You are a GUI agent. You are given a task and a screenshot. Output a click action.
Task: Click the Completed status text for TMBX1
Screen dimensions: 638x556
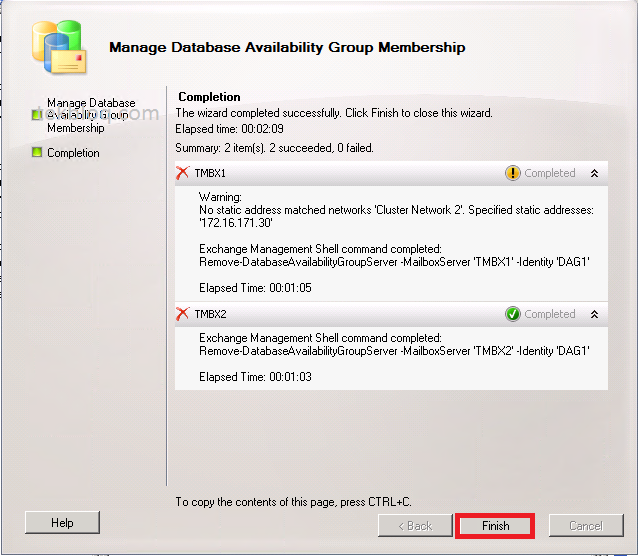tap(550, 173)
